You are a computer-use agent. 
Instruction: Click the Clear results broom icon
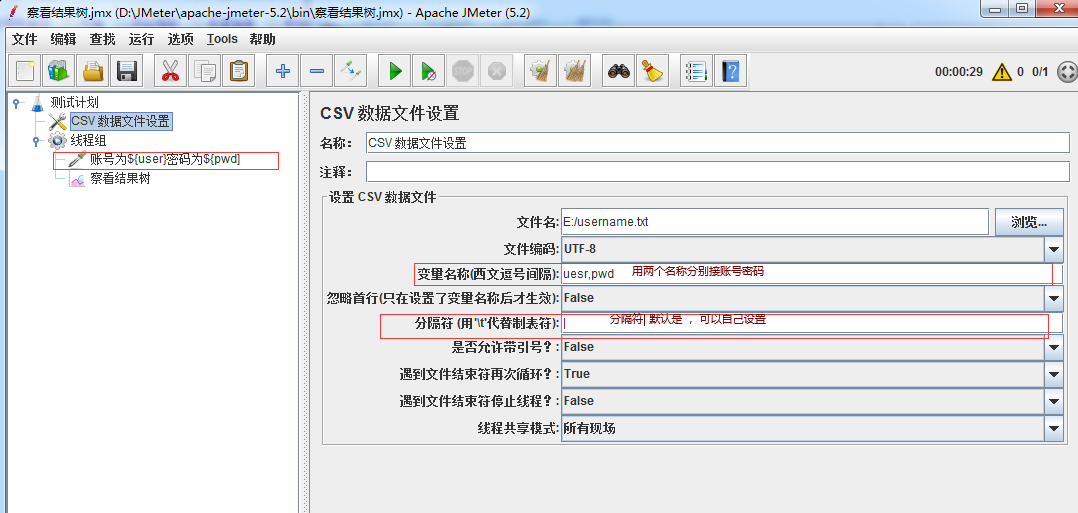pyautogui.click(x=540, y=71)
